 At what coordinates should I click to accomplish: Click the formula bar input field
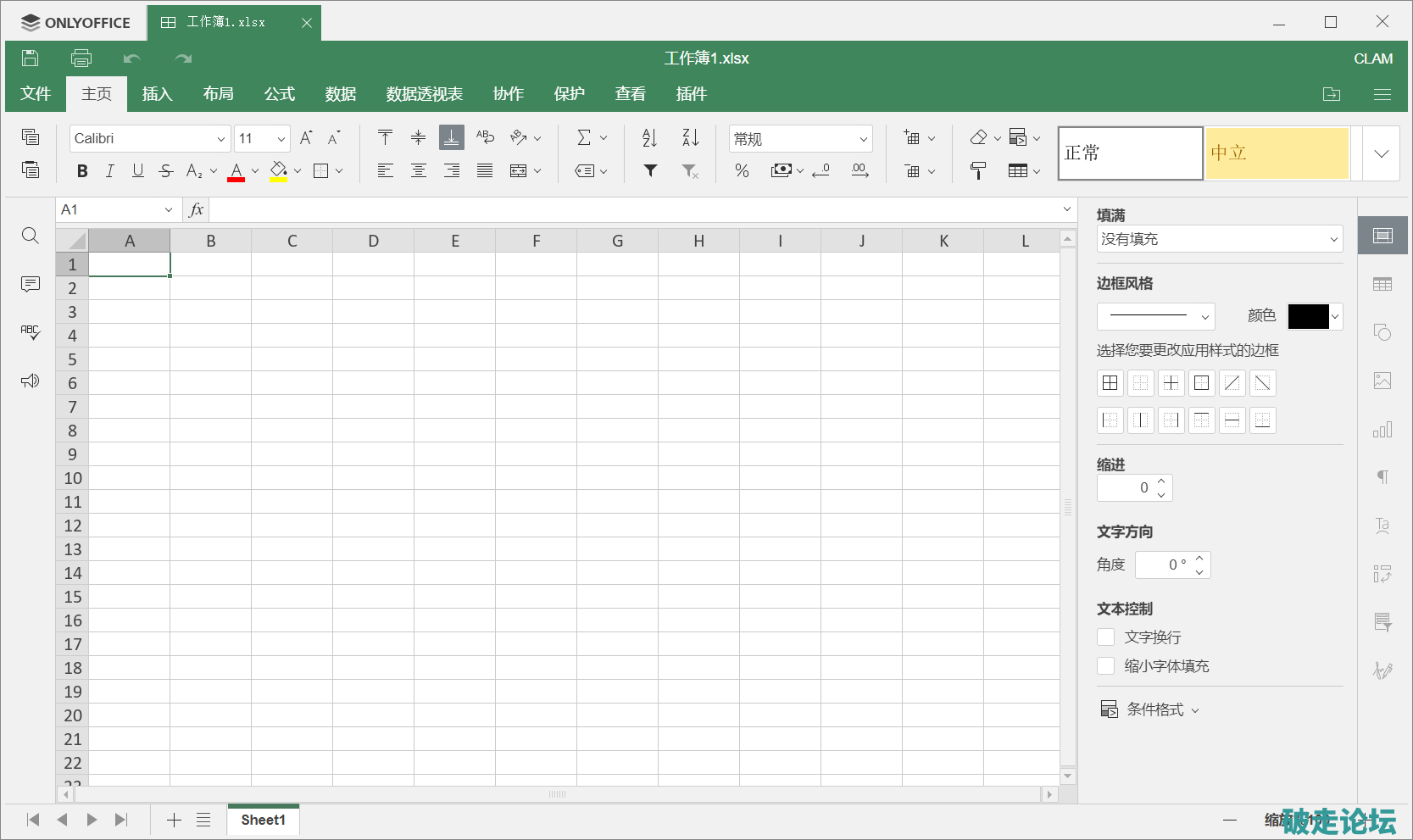(x=636, y=209)
